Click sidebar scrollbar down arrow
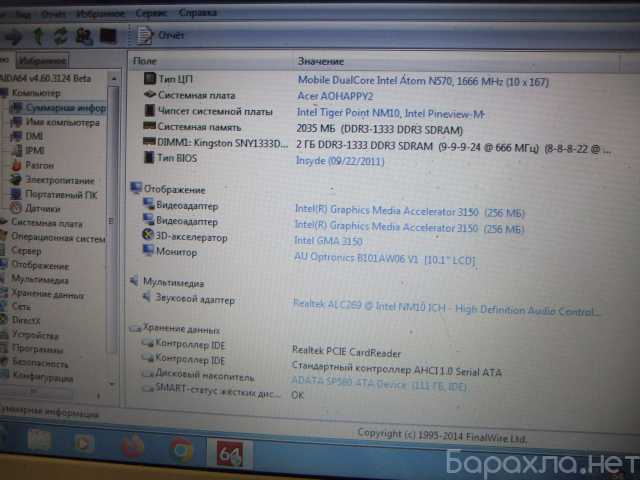The image size is (640, 480). (x=113, y=384)
